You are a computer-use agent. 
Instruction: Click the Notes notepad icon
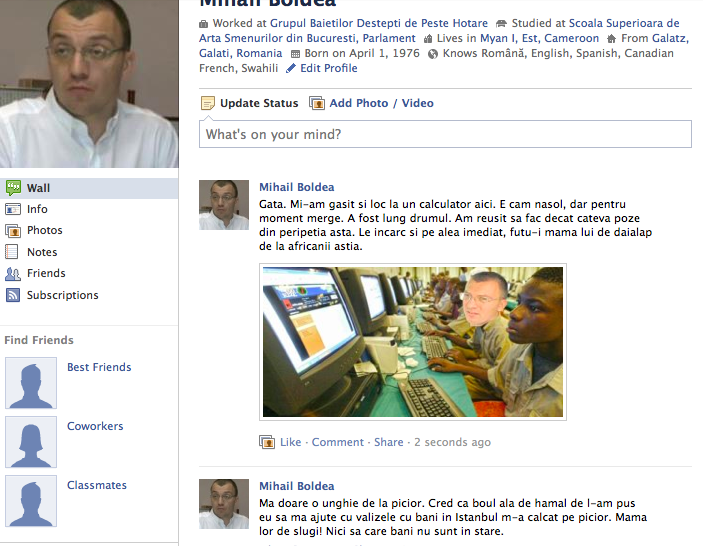tap(12, 252)
